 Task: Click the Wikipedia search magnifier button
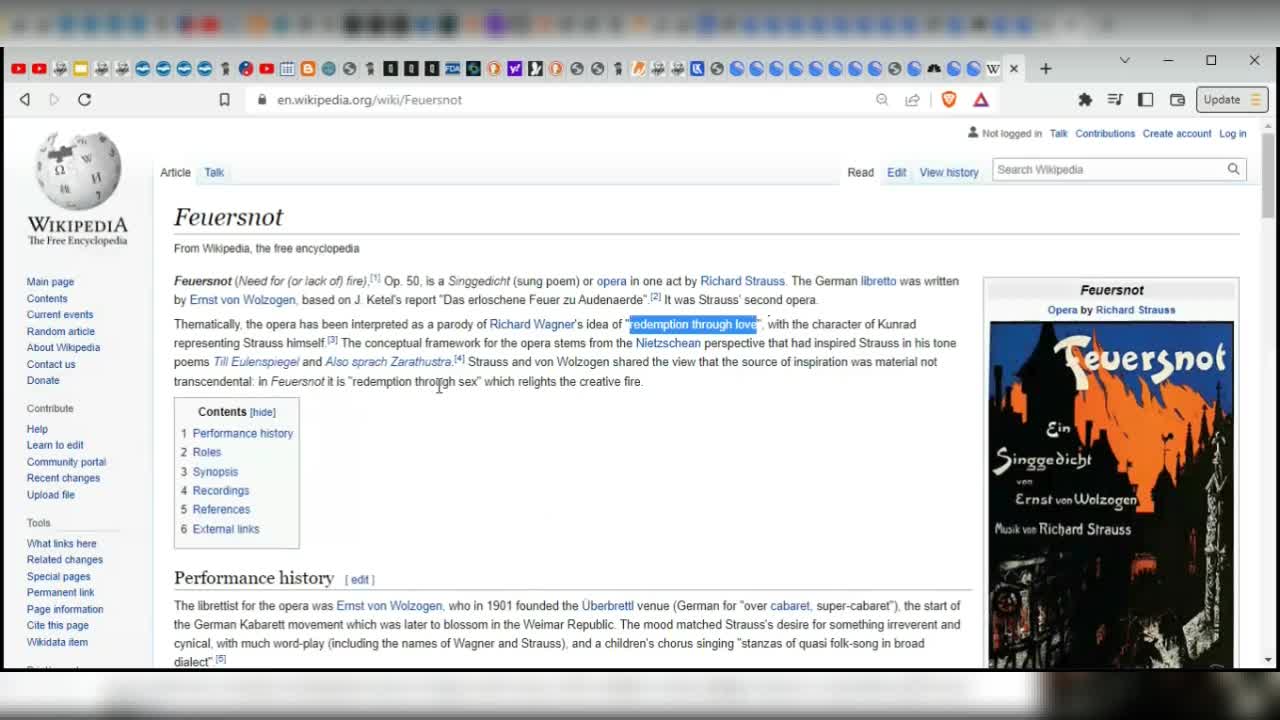1233,170
